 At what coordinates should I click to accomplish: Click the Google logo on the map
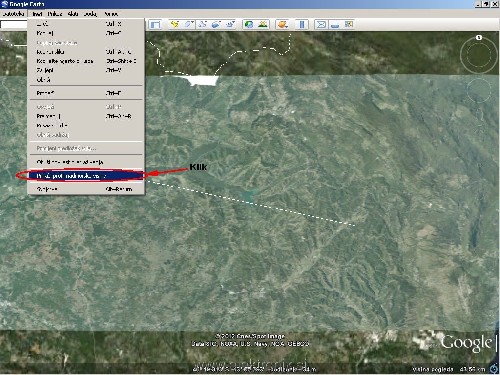click(x=466, y=343)
